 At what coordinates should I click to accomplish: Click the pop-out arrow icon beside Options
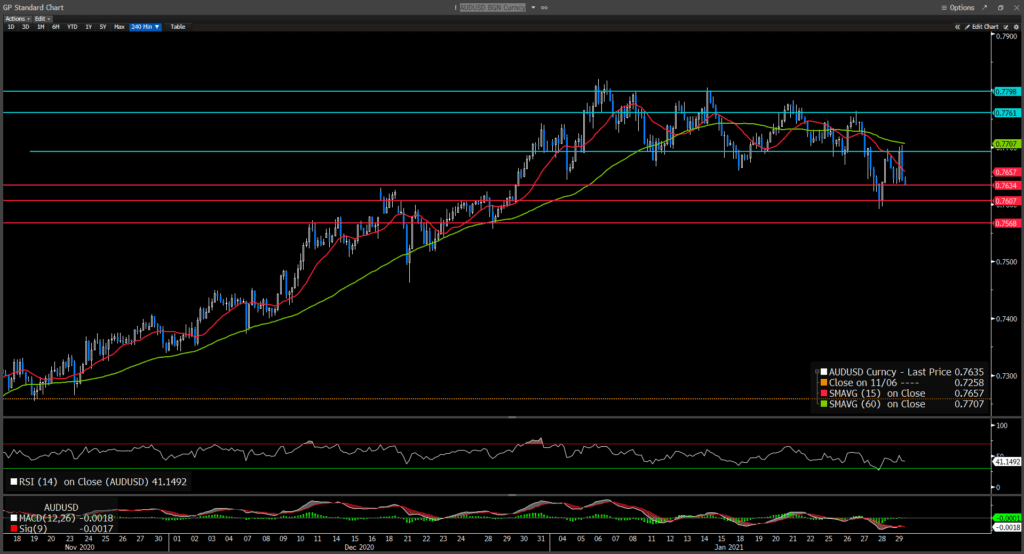tap(985, 8)
